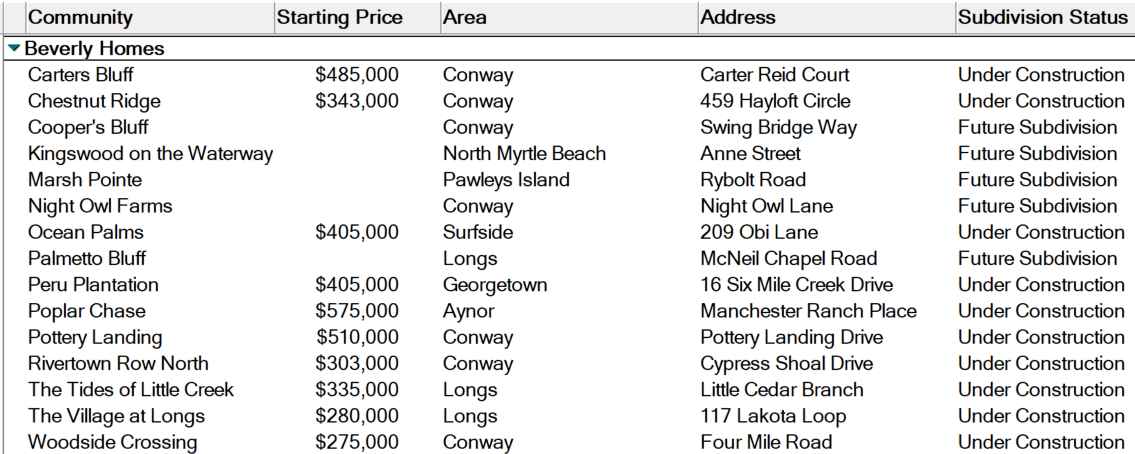Click the Pawleys Island area cell

point(506,180)
